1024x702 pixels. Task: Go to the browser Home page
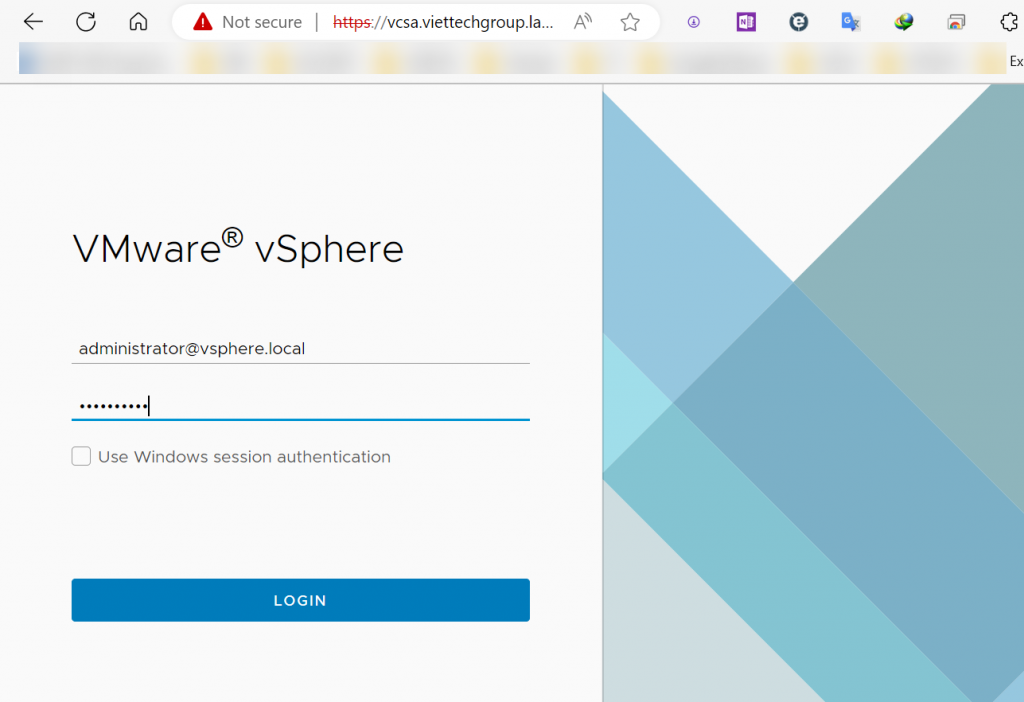(x=139, y=22)
